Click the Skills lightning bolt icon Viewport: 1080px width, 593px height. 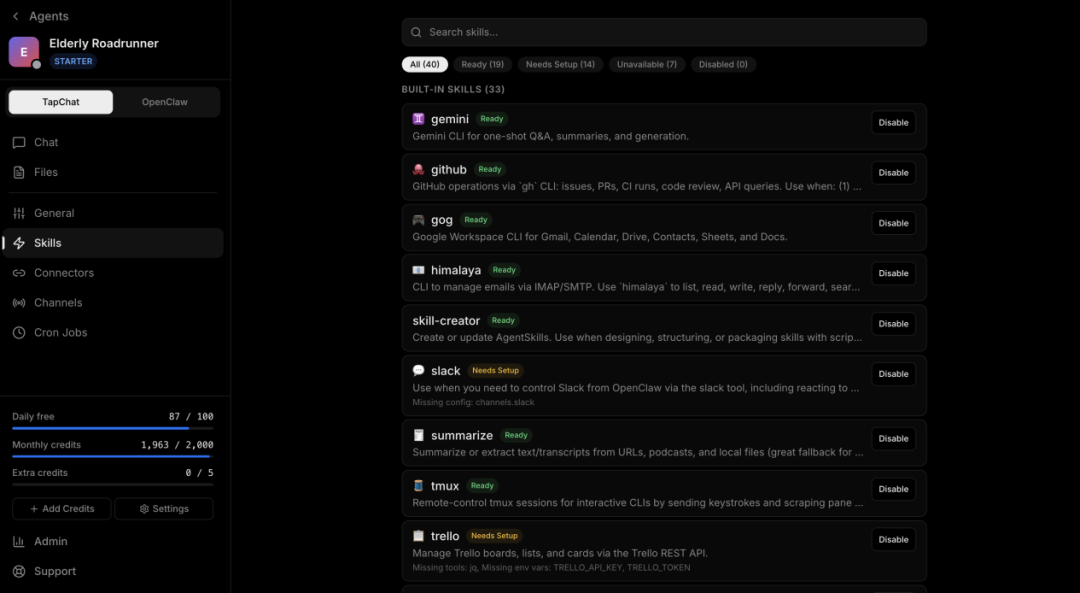click(19, 243)
